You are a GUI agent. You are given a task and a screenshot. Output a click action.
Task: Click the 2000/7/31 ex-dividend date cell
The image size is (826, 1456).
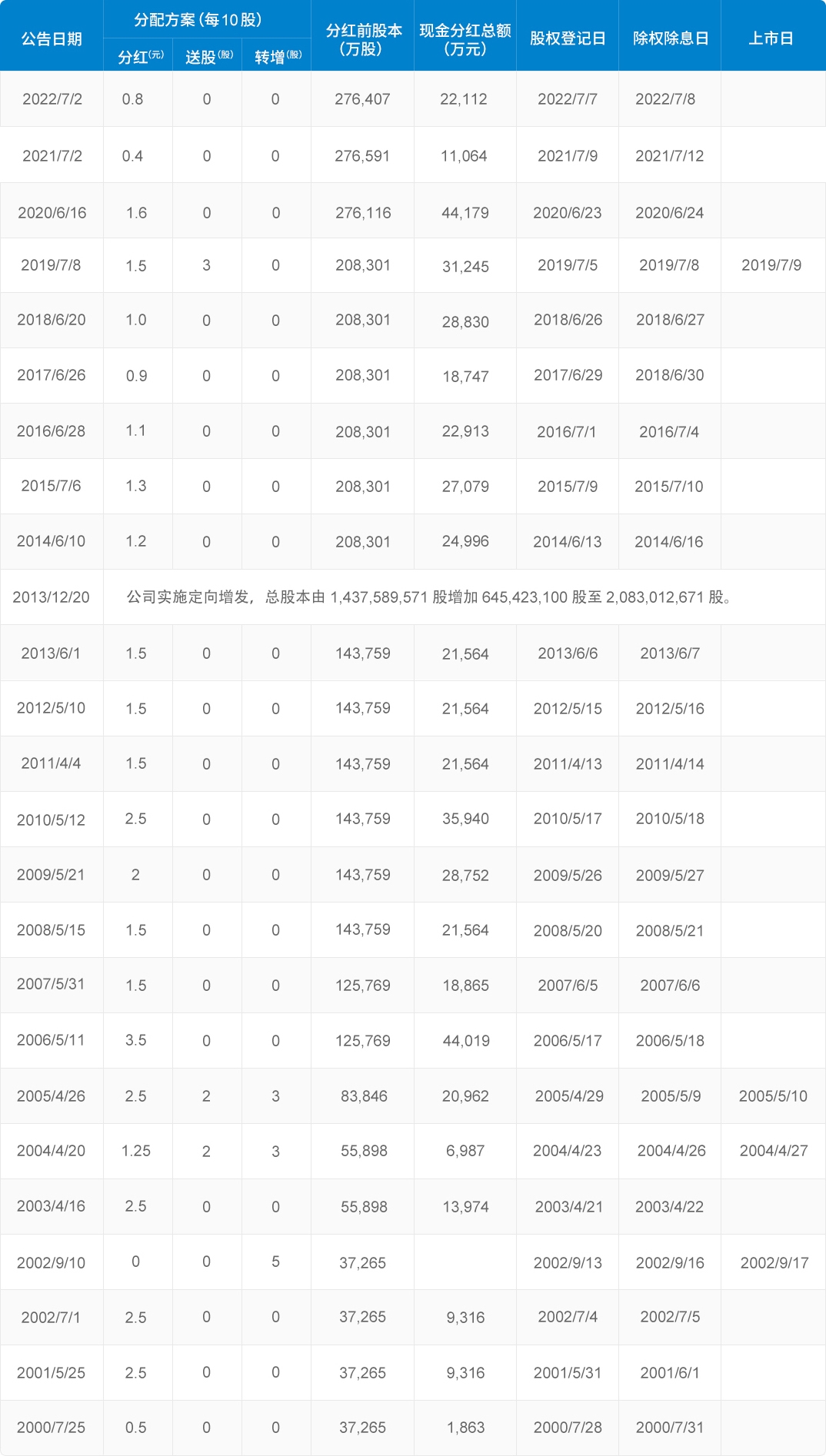[669, 1428]
